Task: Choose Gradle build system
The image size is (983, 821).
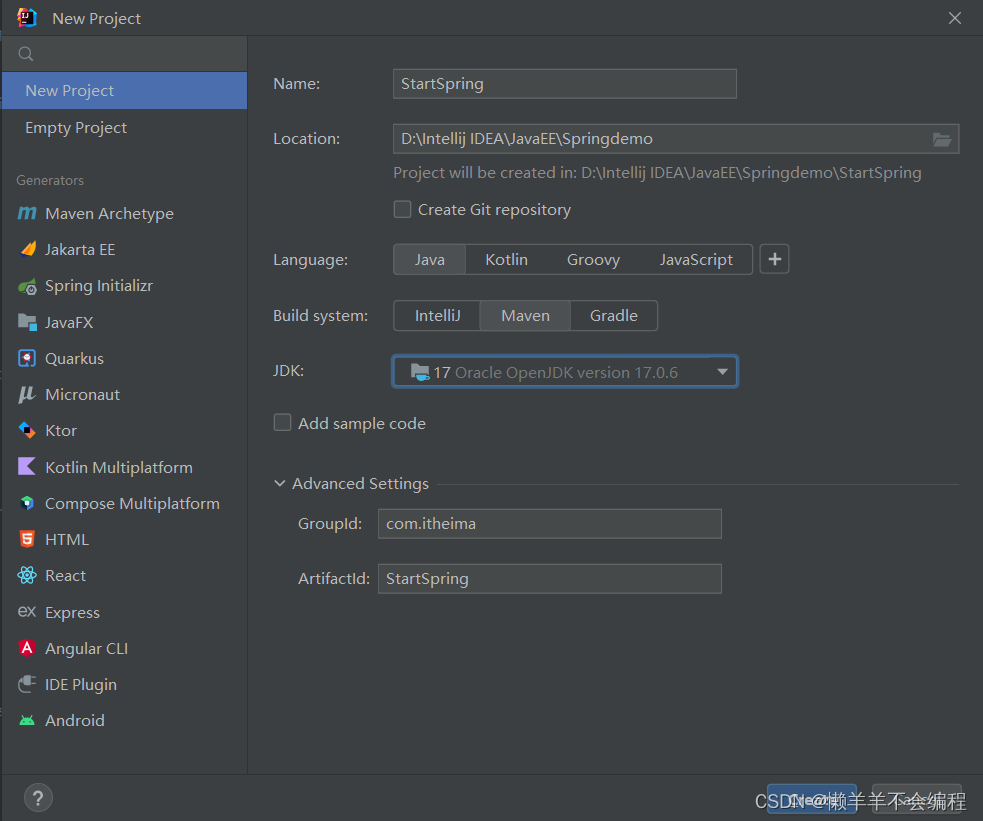Action: coord(614,315)
